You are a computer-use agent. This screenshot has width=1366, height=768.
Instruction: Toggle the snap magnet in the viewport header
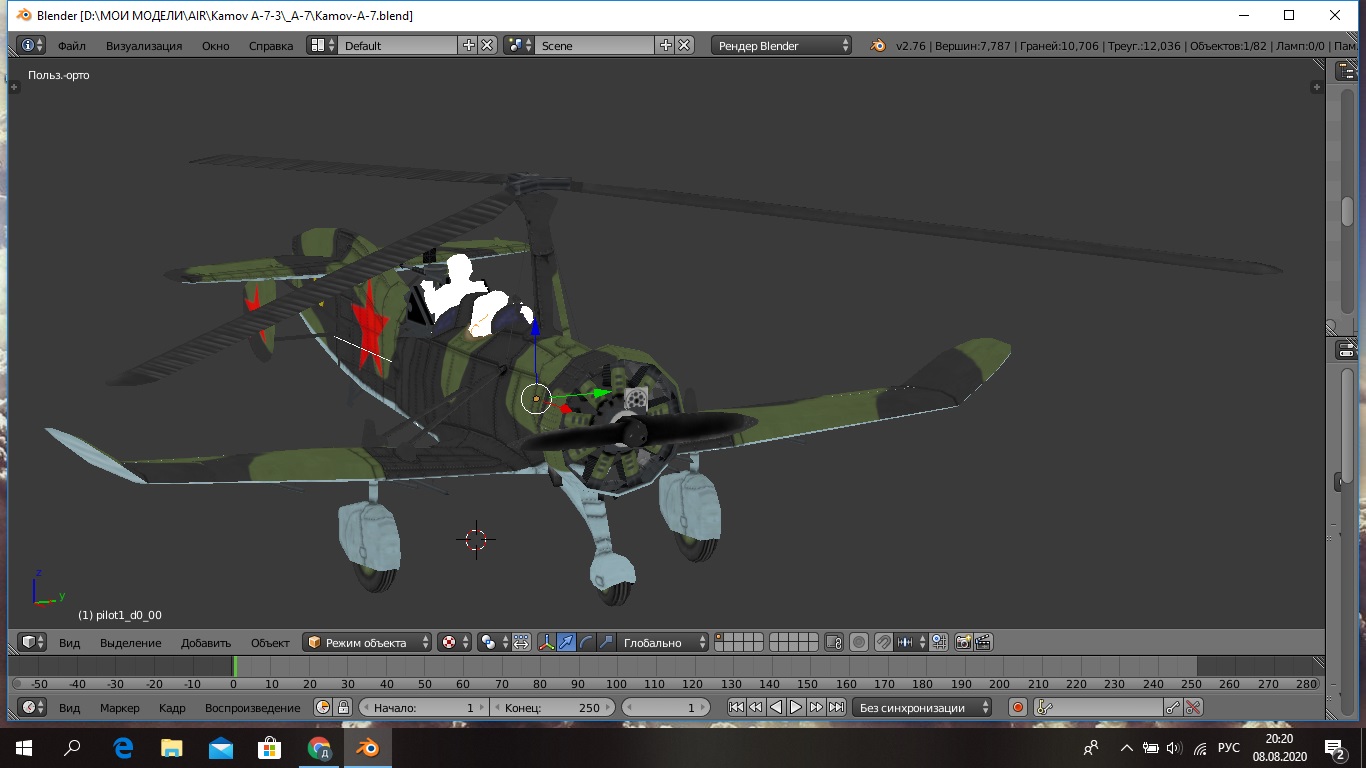pos(884,642)
